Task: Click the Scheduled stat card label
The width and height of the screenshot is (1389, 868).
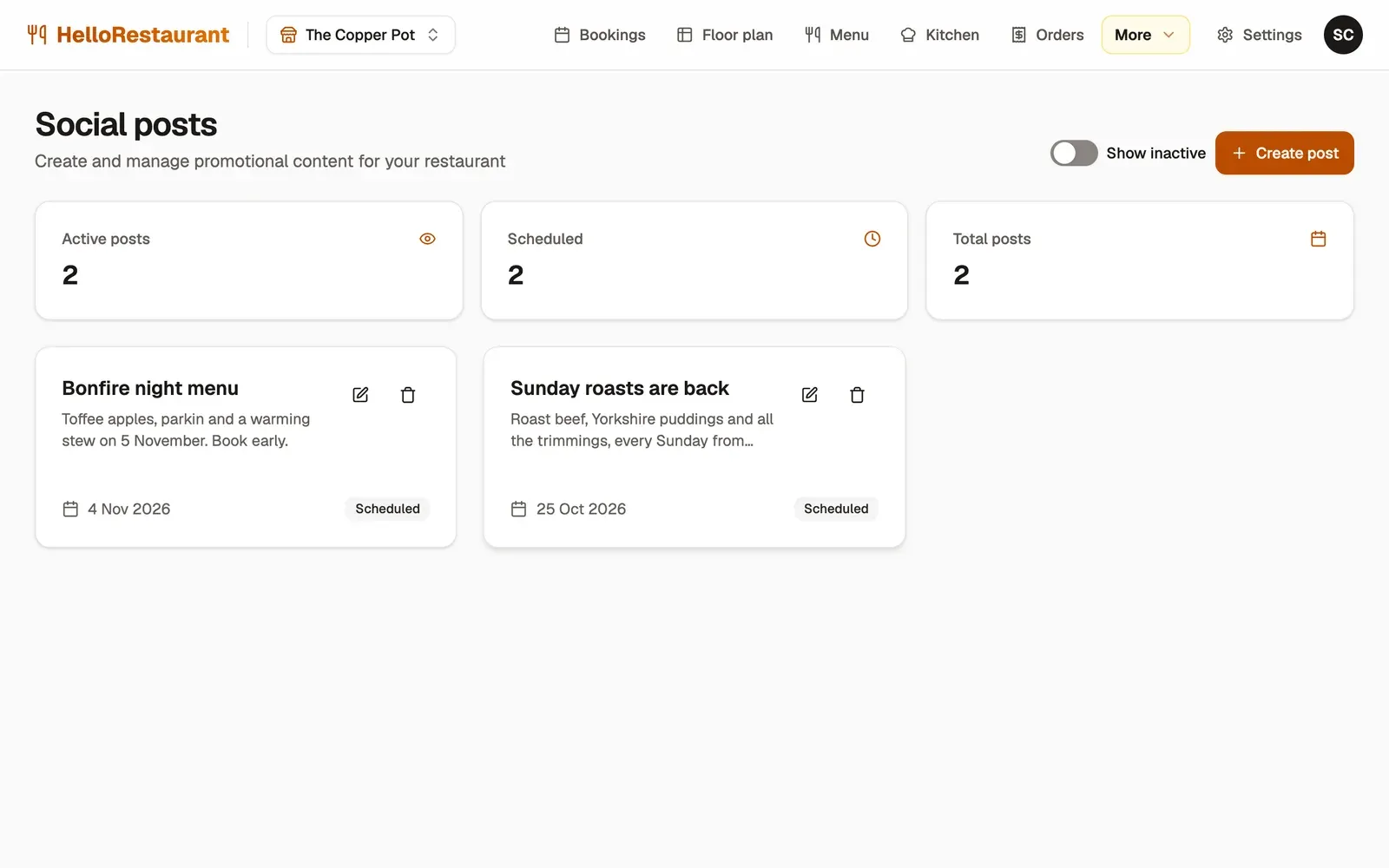Action: (545, 239)
